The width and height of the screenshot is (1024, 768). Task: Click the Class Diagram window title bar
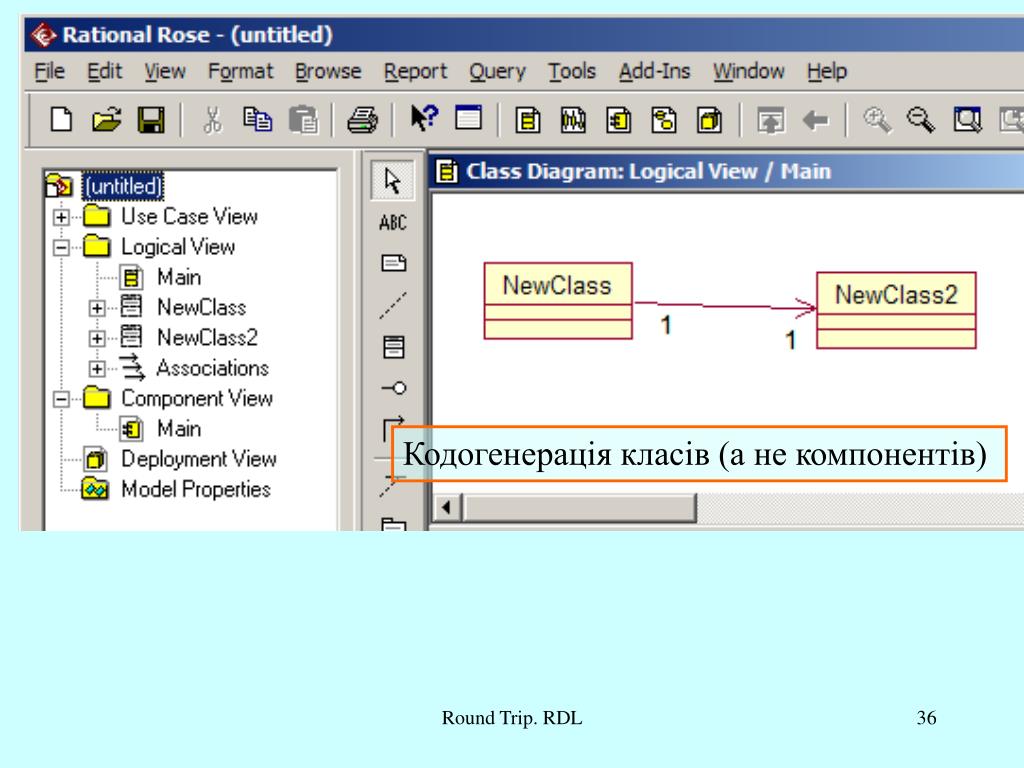click(725, 172)
